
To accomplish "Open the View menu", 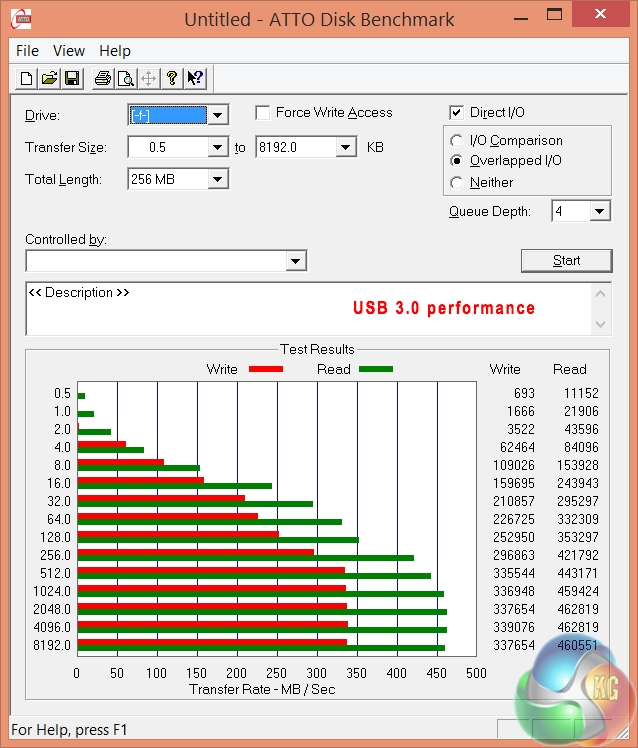I will pyautogui.click(x=69, y=51).
